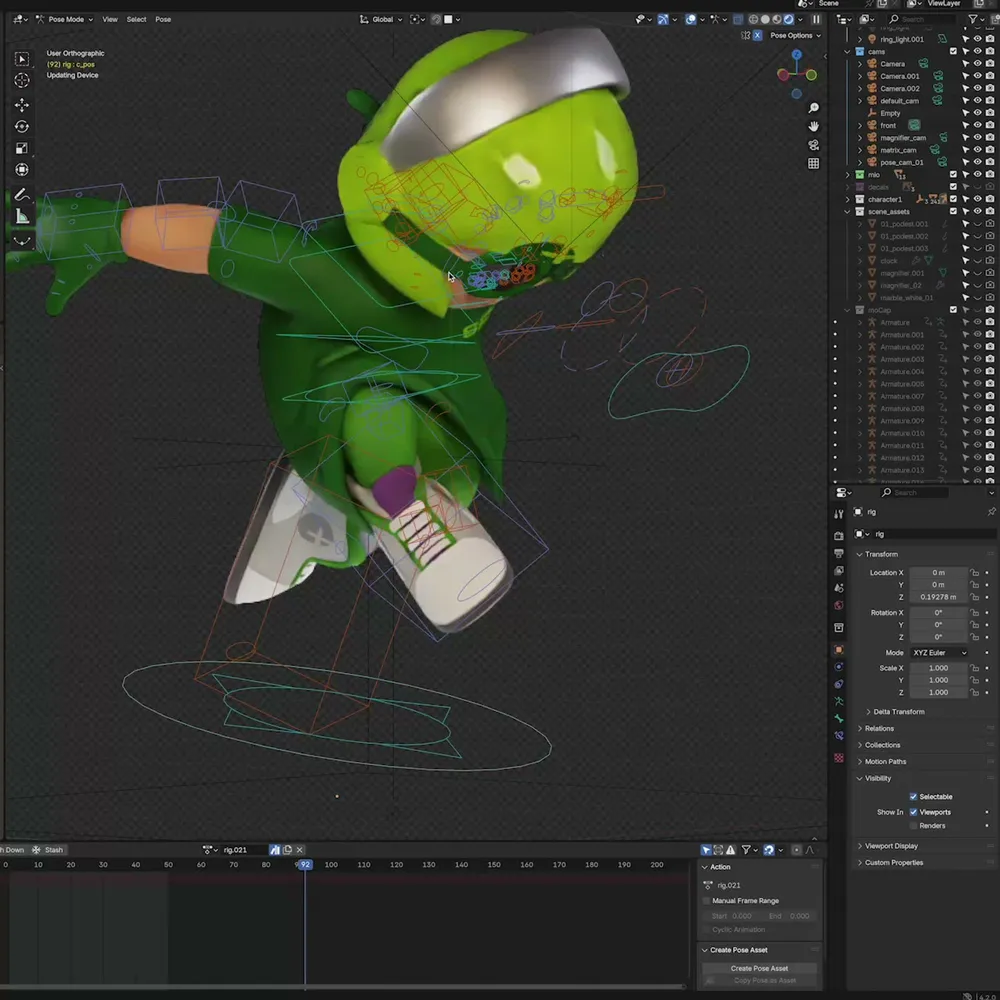This screenshot has height=1000, width=1000.
Task: Activate the Cursor tool in toolbar
Action: (22, 80)
